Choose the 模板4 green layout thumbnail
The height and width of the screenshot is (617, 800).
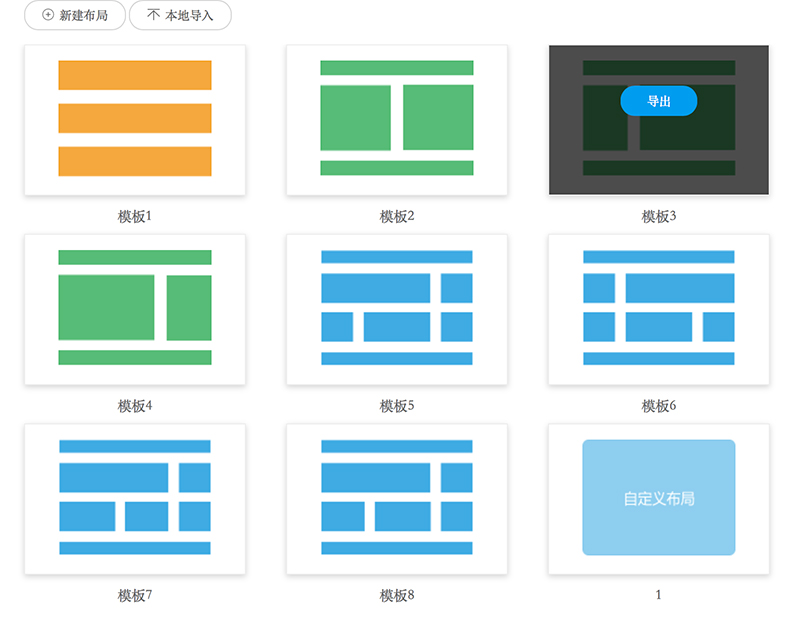tap(135, 309)
